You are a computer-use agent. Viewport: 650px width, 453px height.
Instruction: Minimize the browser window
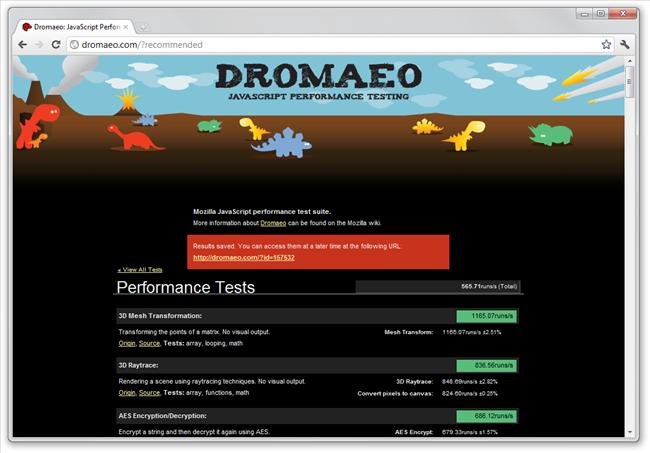[x=585, y=14]
